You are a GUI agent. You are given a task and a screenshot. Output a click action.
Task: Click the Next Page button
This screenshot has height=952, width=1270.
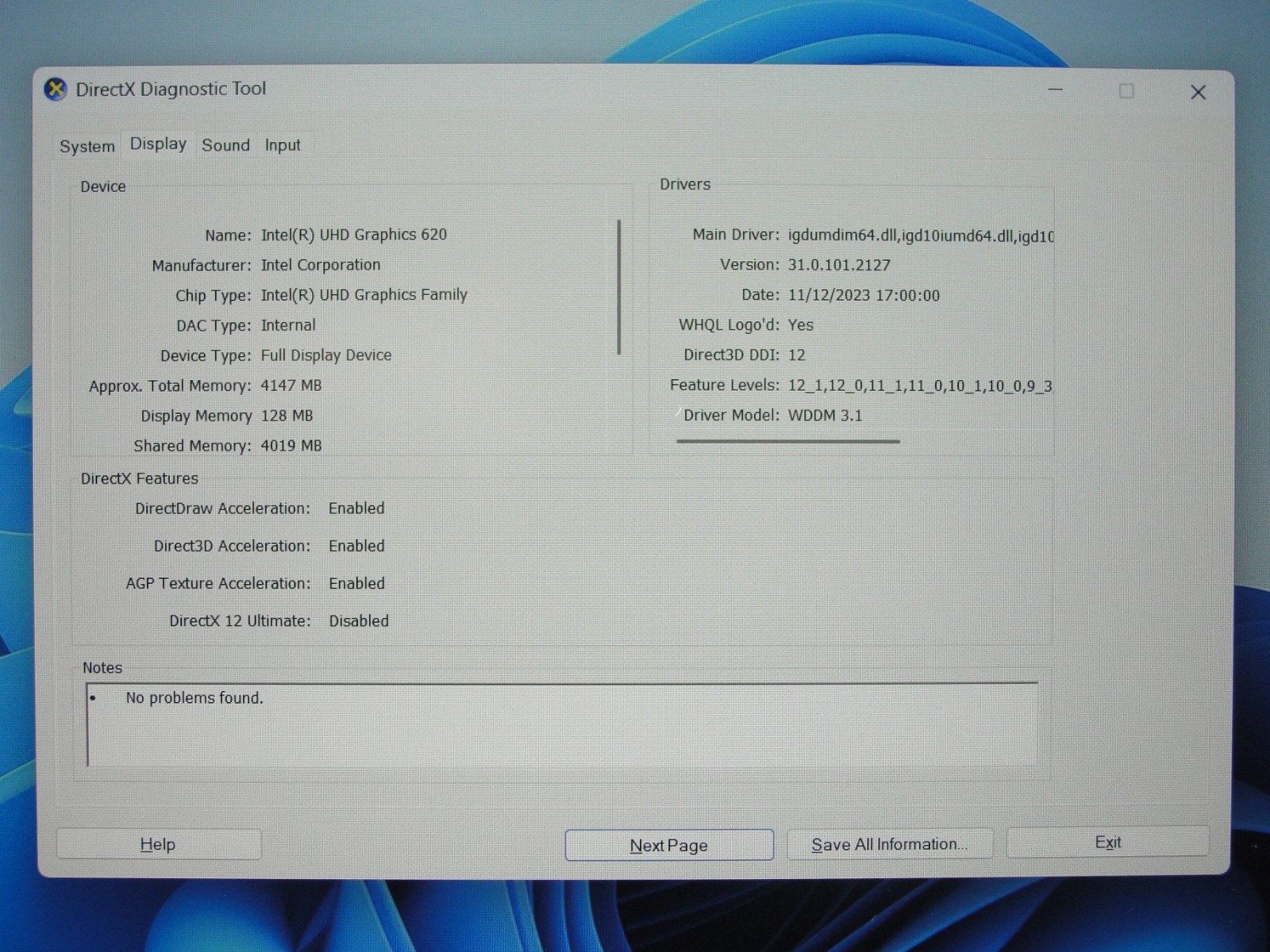tap(668, 845)
